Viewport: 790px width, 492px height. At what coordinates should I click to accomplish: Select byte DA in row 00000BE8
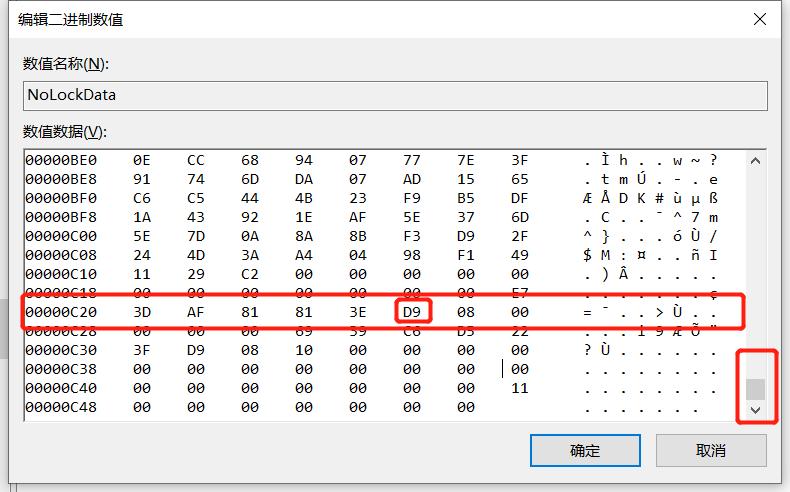[304, 179]
